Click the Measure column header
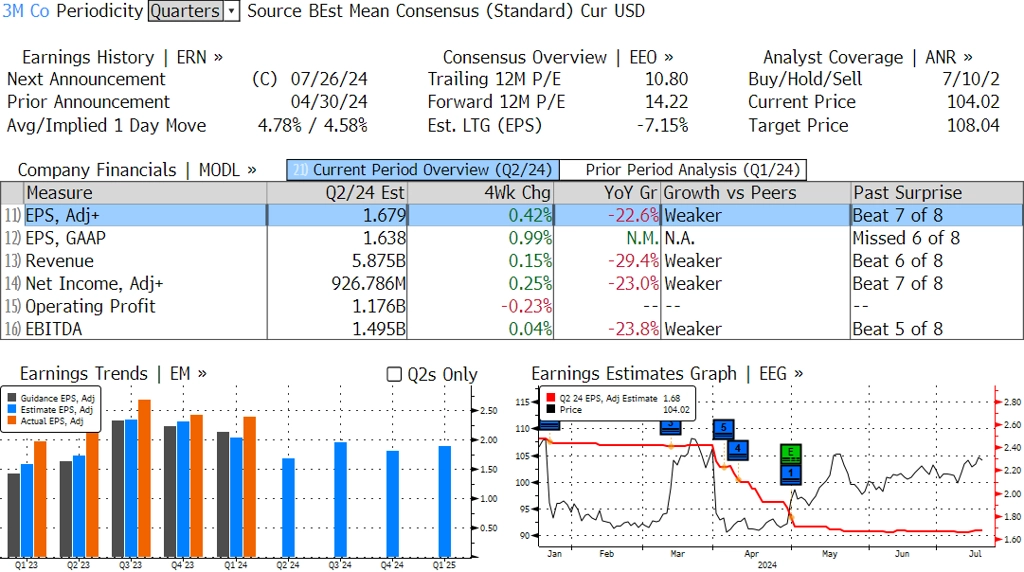Screen dimensions: 1024x572 pyautogui.click(x=146, y=193)
